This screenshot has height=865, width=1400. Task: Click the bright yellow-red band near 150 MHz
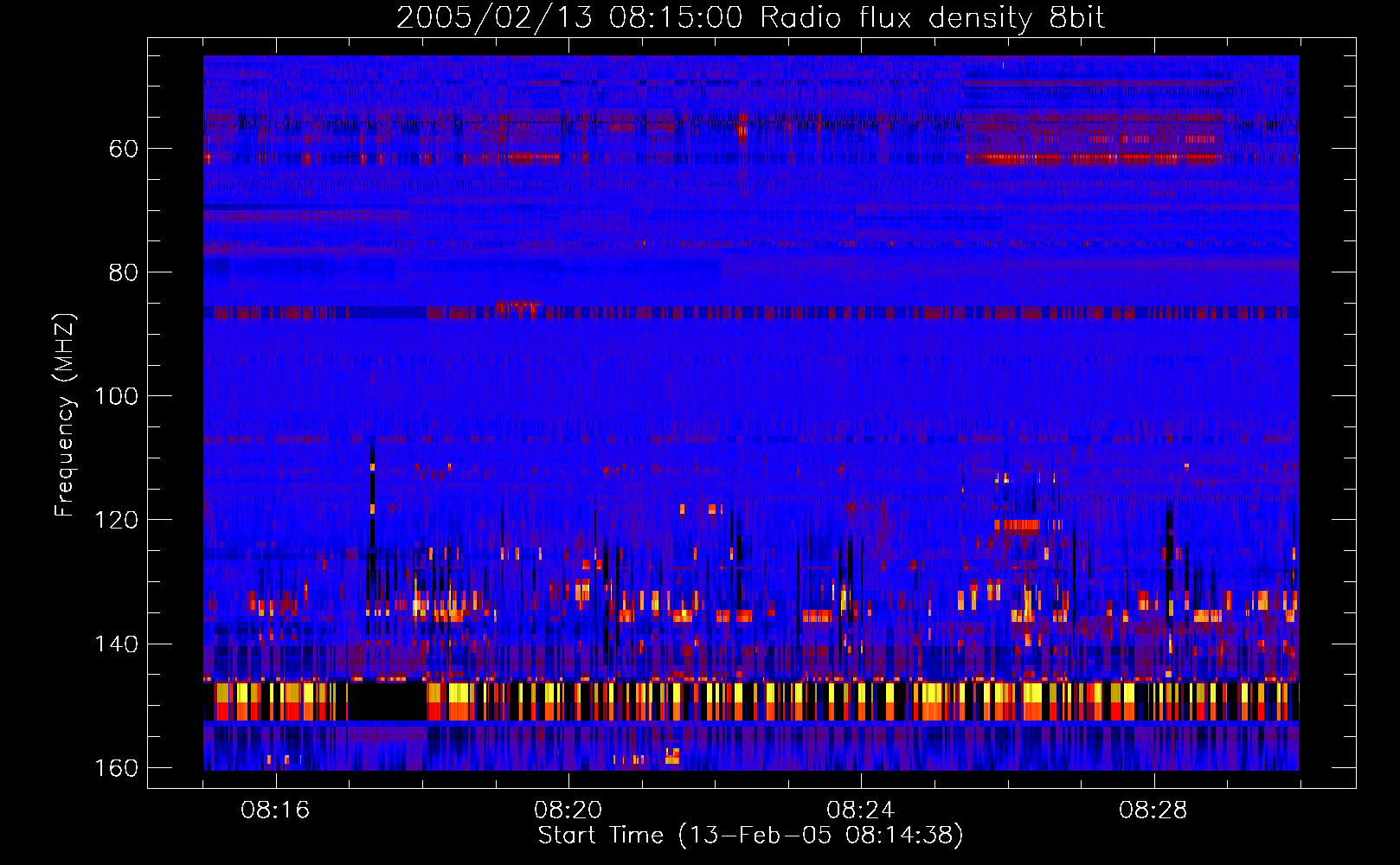tap(751, 701)
